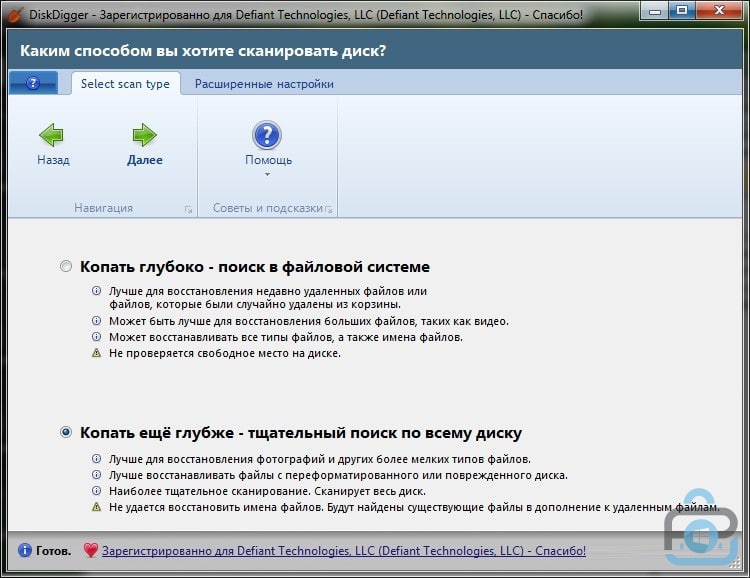Select the Копать ещё глубже radio button
This screenshot has width=750, height=578.
(66, 433)
